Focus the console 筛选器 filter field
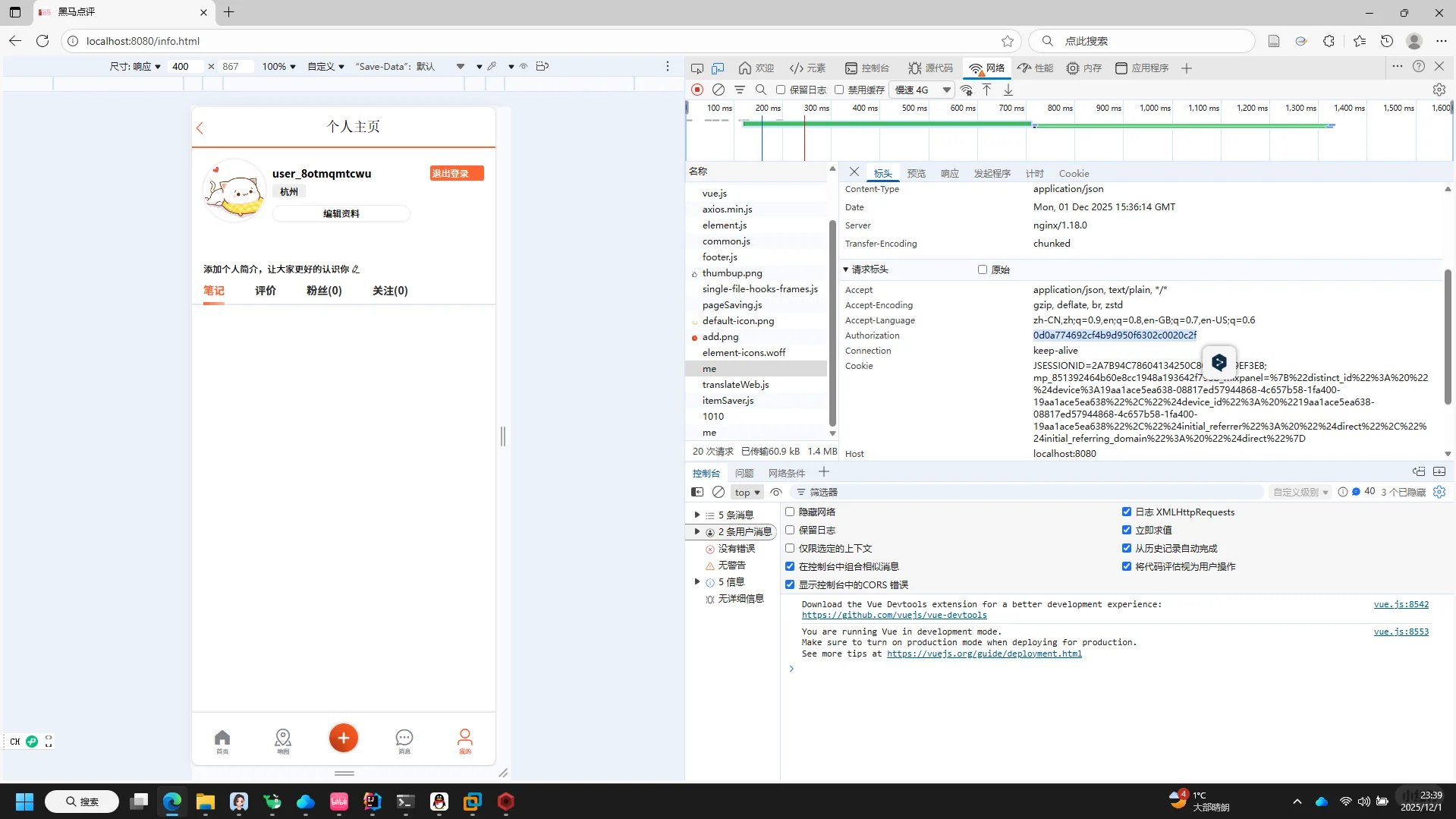1456x819 pixels. (1028, 492)
